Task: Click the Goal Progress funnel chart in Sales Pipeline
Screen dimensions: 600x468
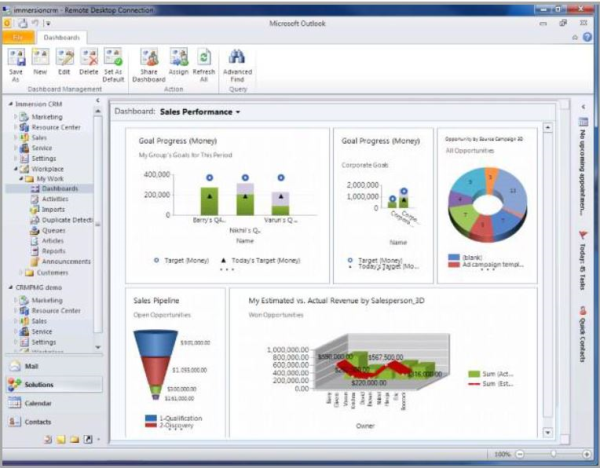Action: tap(155, 365)
